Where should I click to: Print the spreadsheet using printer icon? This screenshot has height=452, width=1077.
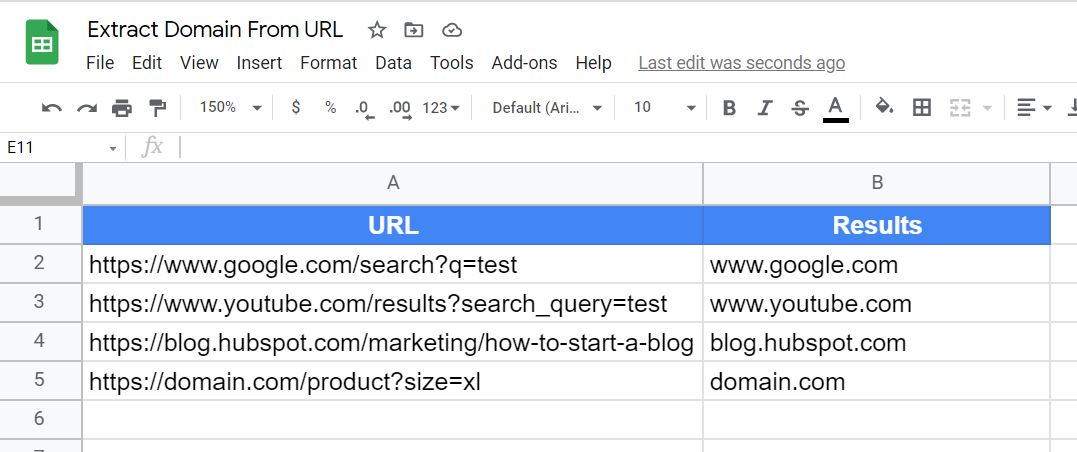click(122, 108)
